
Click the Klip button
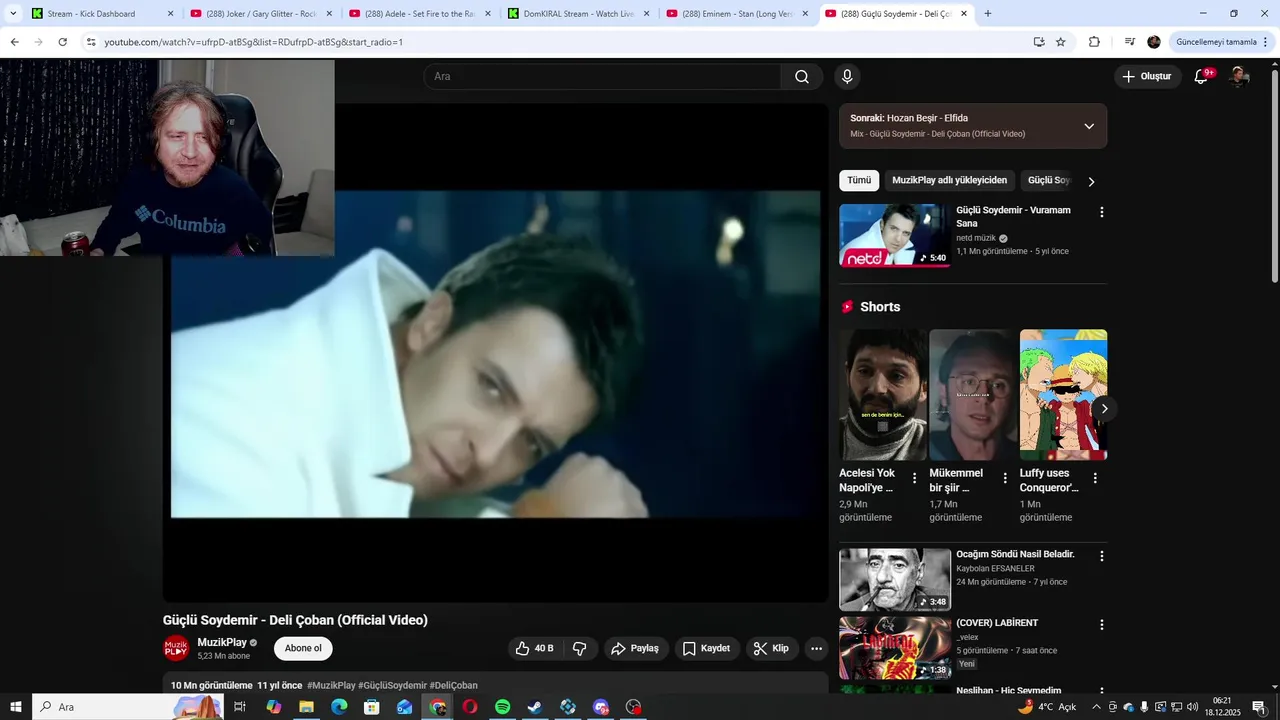[771, 649]
